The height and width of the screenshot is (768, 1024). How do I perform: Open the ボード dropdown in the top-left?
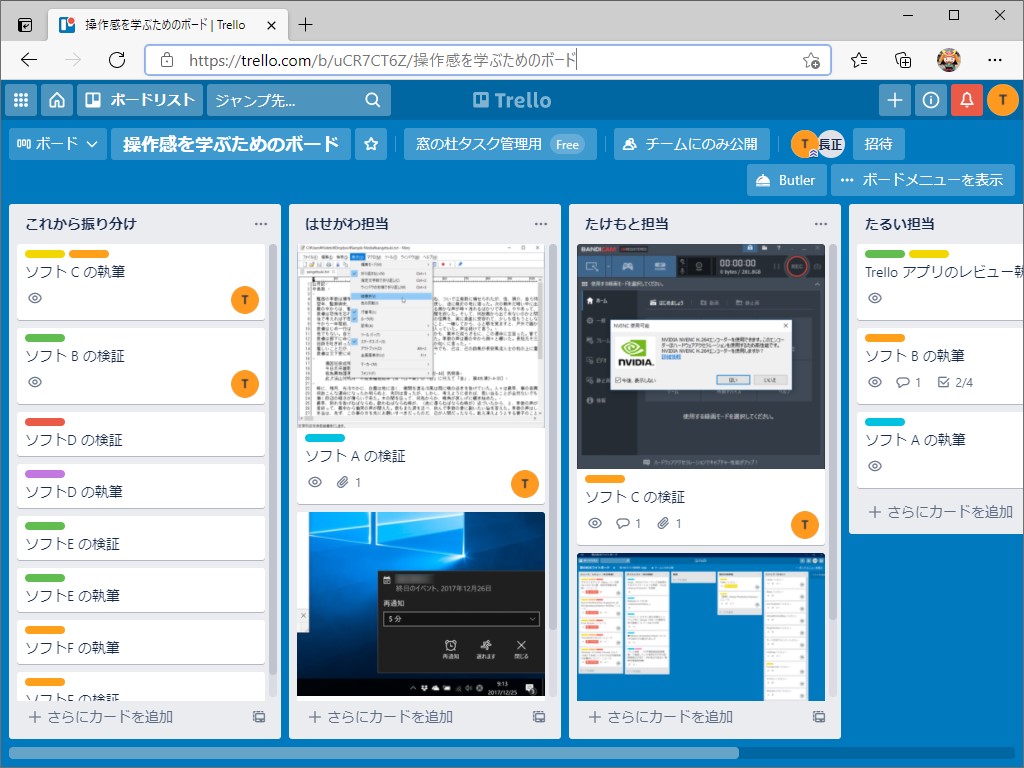tap(57, 144)
